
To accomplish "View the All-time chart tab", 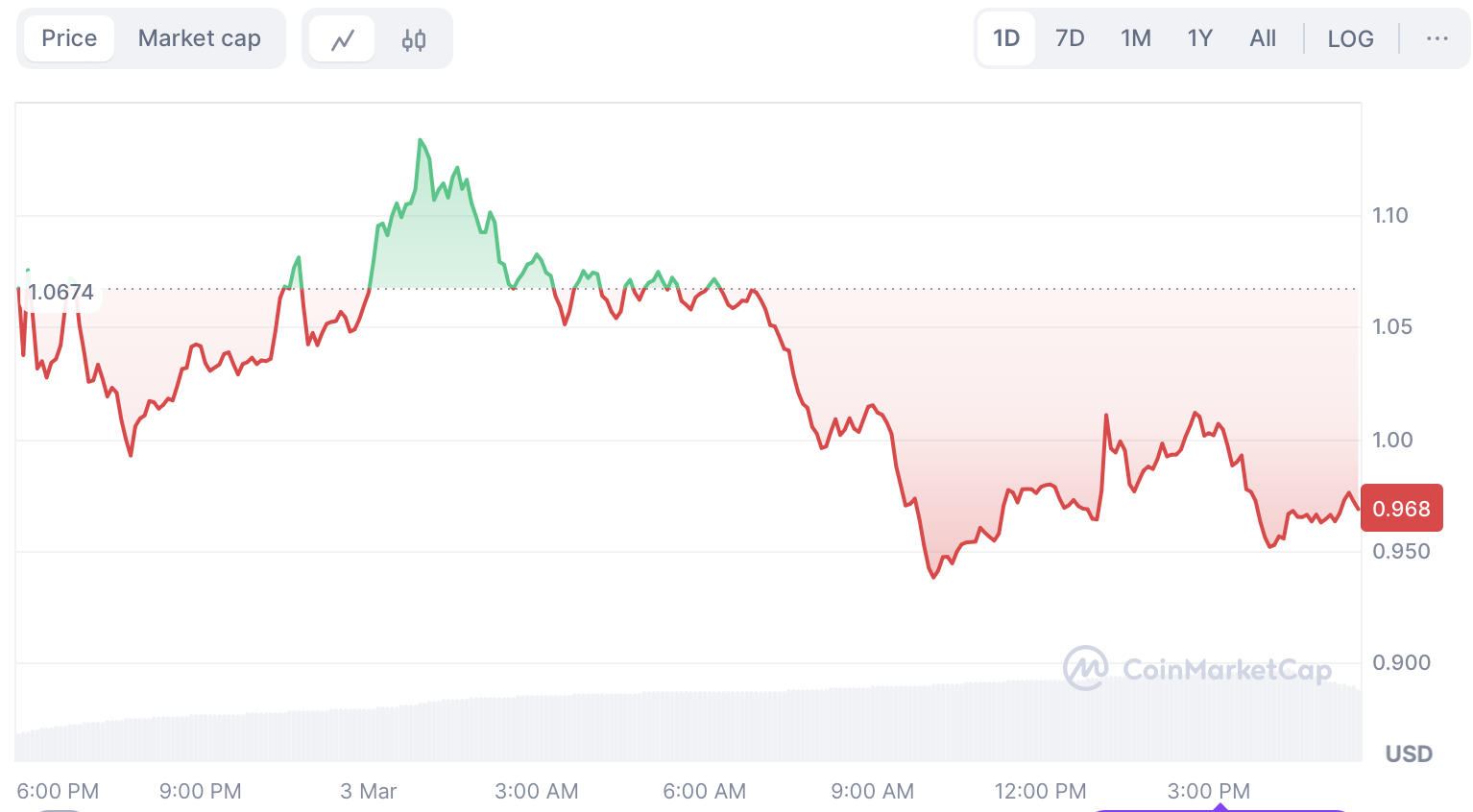I will pos(1262,38).
